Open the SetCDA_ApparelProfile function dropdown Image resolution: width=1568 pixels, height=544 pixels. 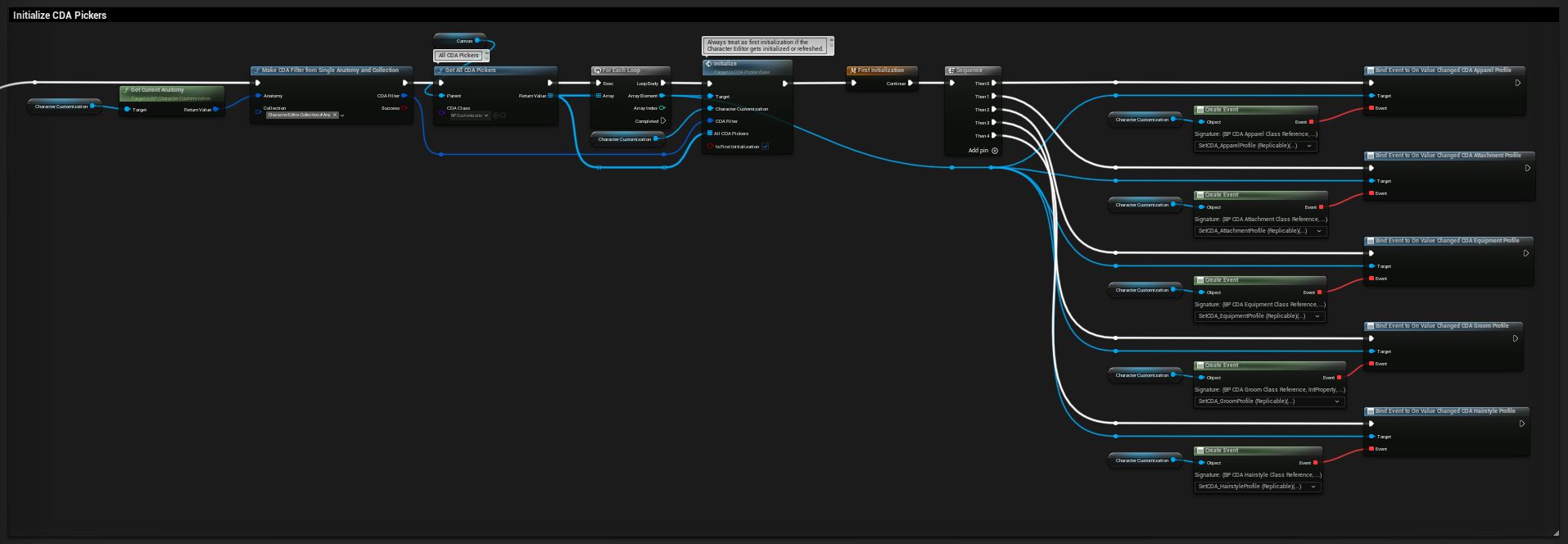coord(1308,146)
